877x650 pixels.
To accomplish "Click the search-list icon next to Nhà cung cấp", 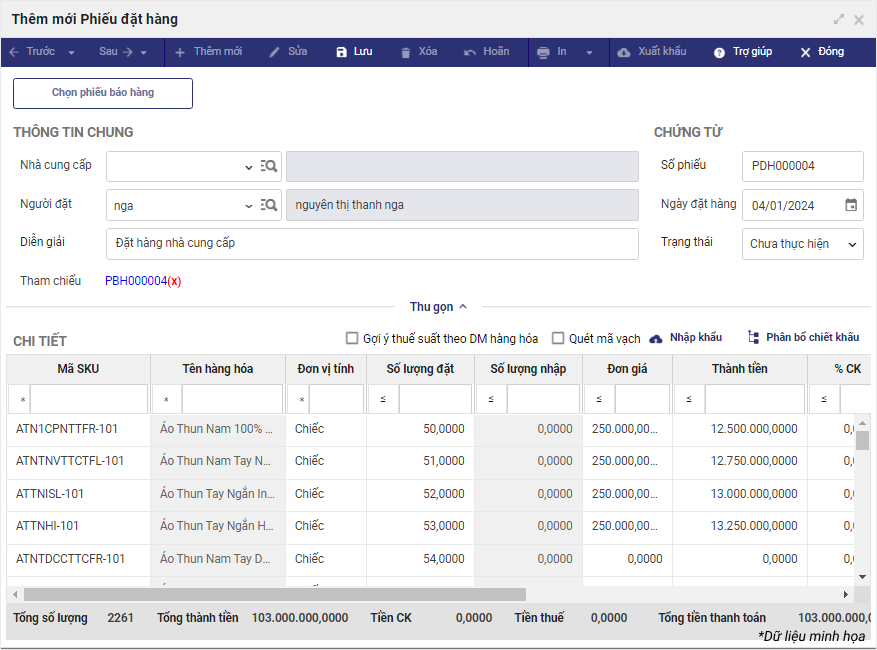I will pyautogui.click(x=268, y=167).
